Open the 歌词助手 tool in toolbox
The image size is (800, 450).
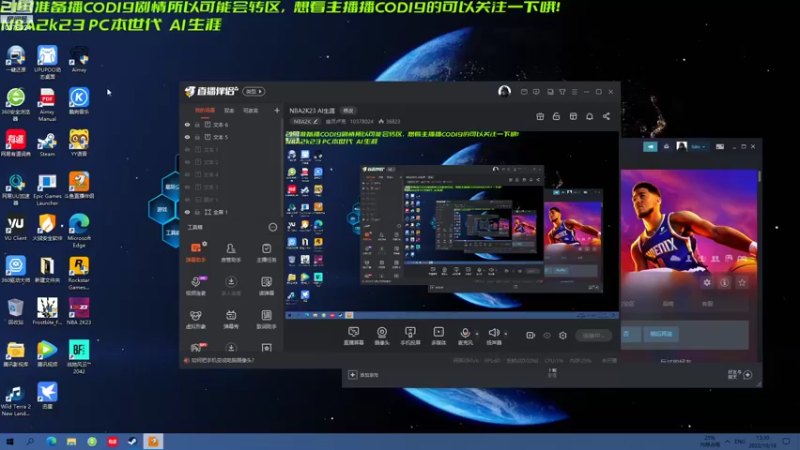coord(266,319)
